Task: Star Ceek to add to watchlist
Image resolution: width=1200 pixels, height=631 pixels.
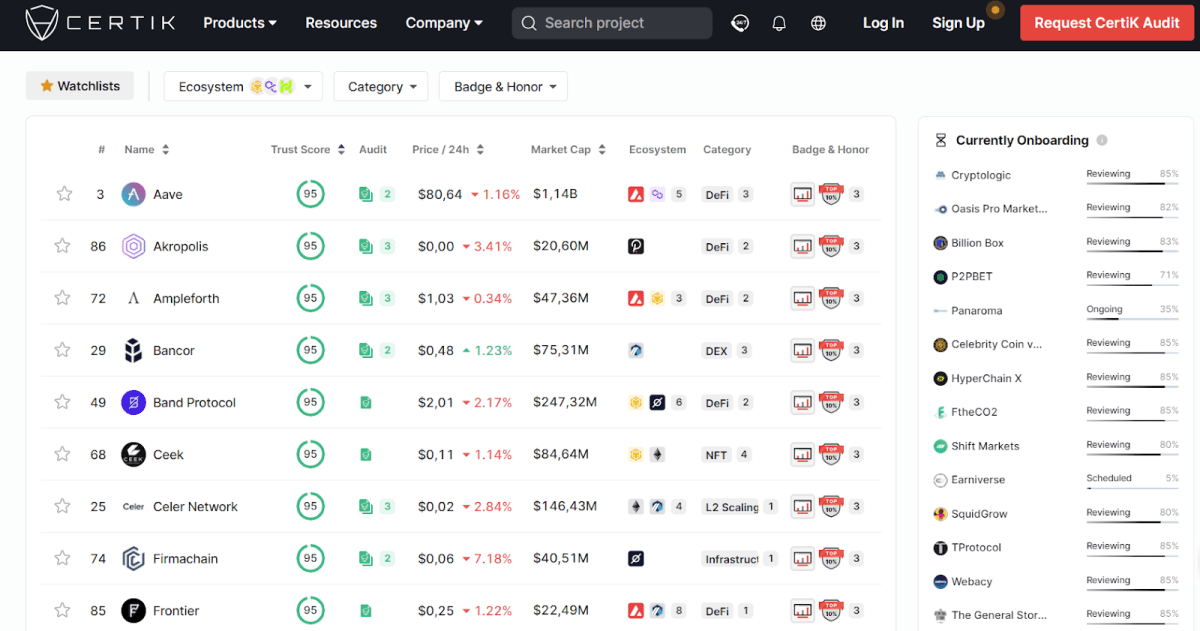Action: pos(62,454)
